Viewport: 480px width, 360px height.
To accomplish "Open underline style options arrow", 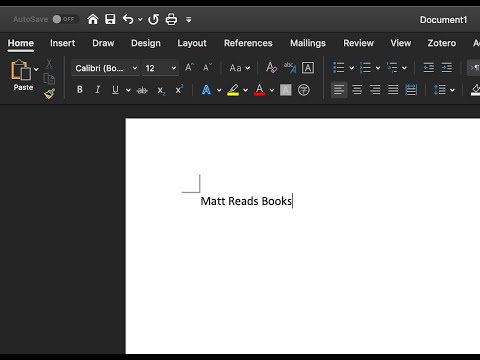I will [128, 90].
